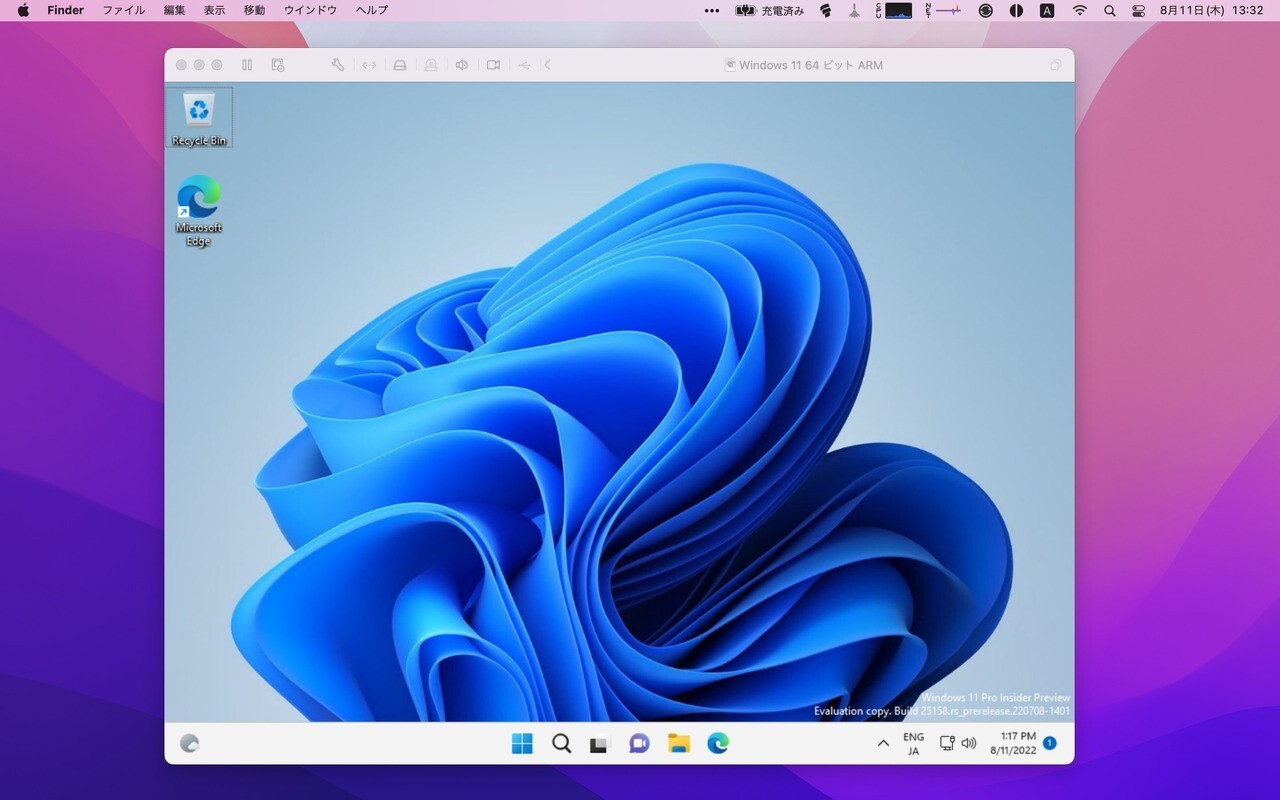
Task: Open the ENG JA language switcher
Action: point(913,743)
